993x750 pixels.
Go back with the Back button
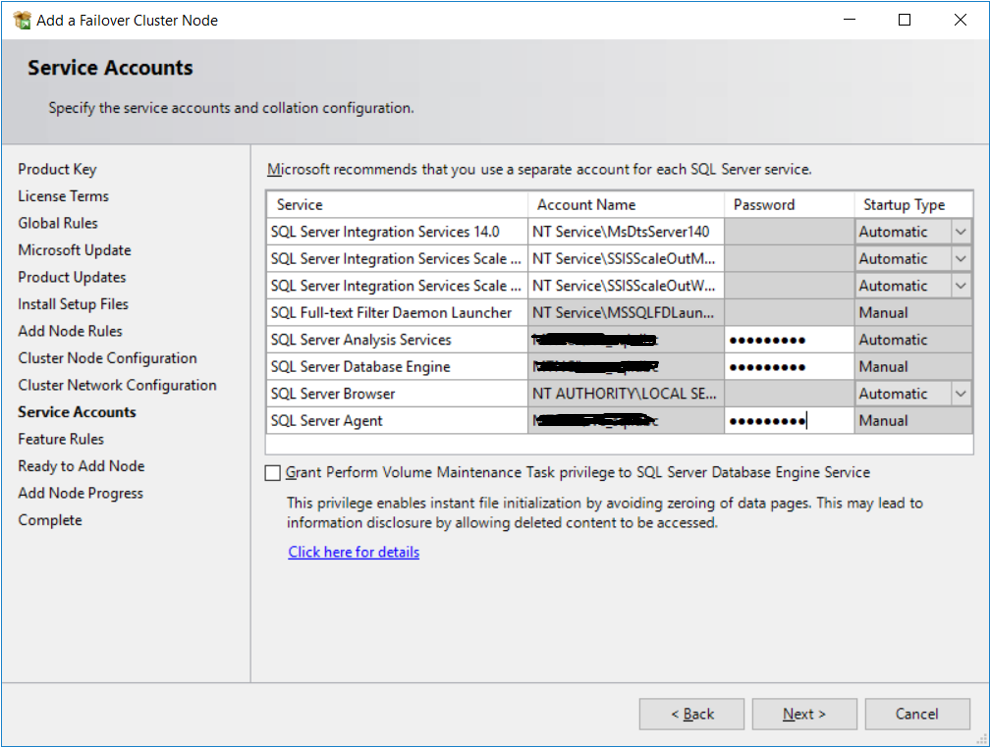[692, 714]
